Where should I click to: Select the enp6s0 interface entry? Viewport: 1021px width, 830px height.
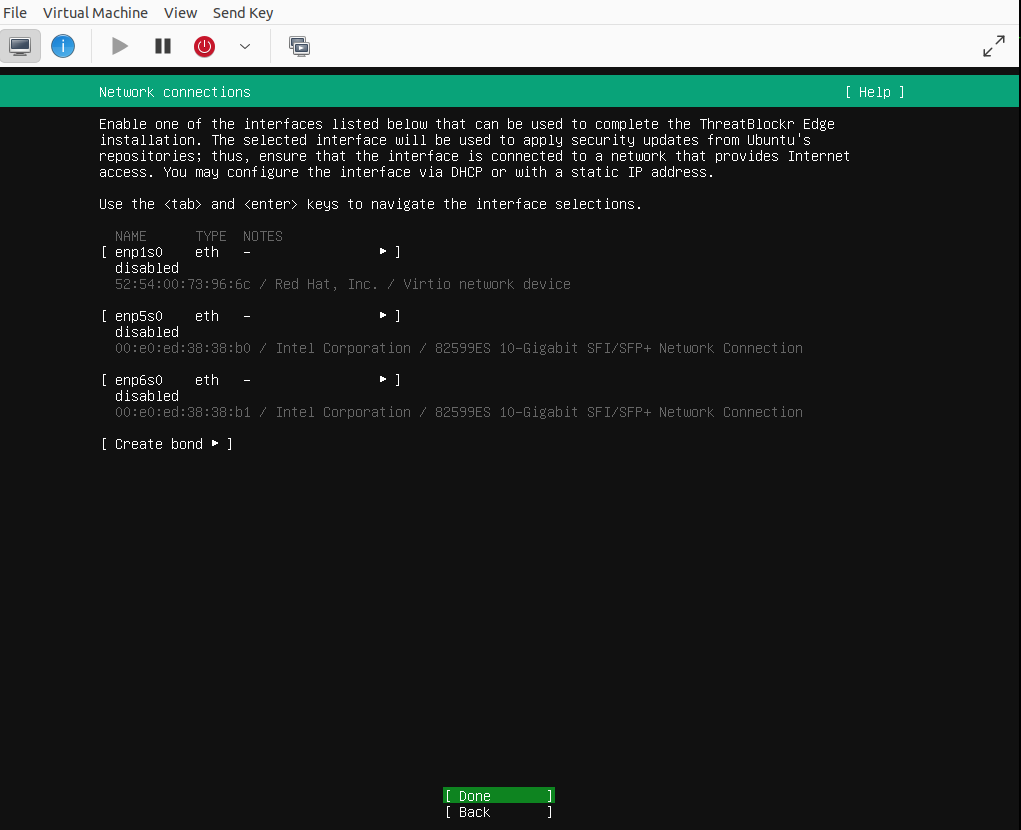point(251,380)
